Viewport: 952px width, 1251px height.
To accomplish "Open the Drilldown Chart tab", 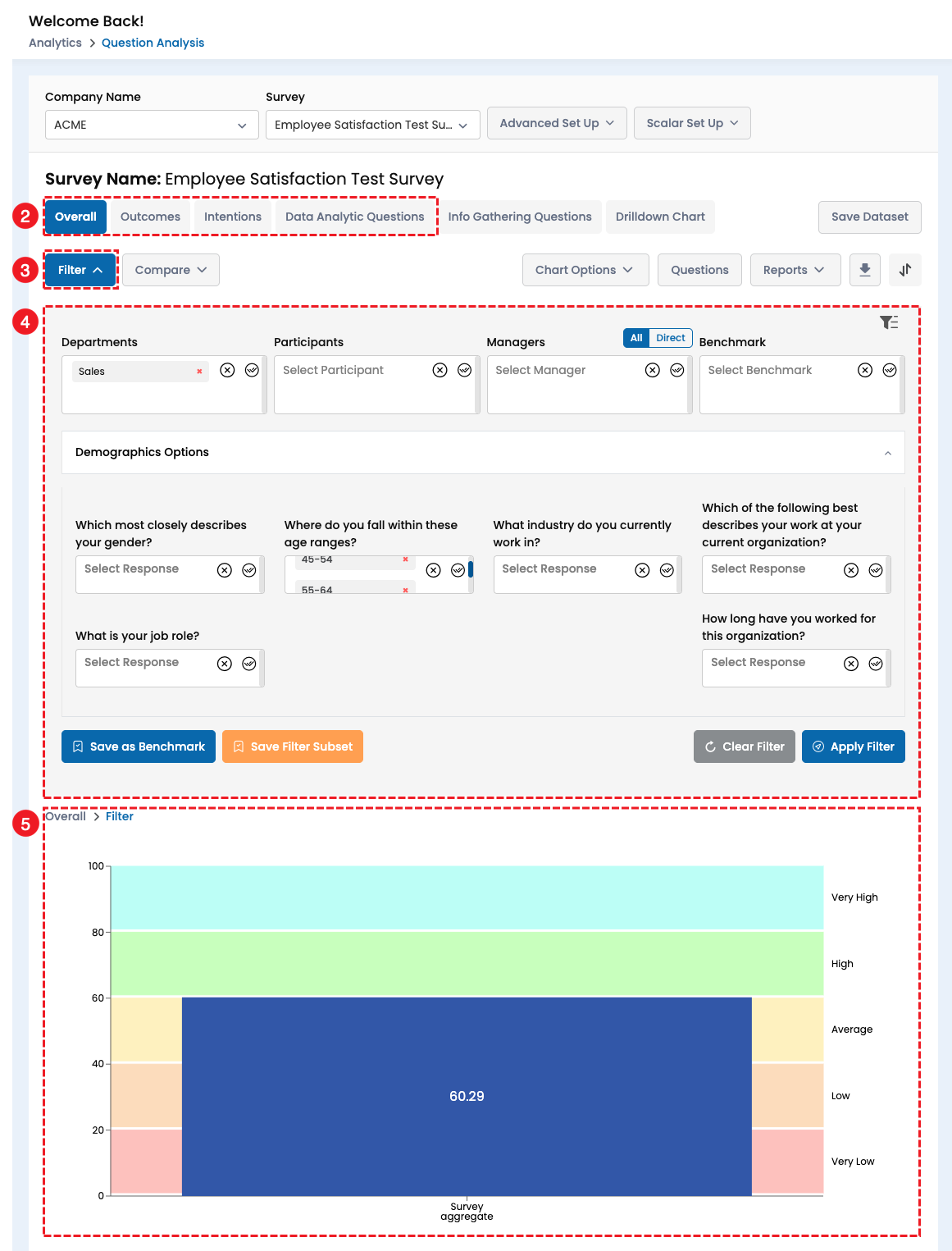I will coord(660,217).
